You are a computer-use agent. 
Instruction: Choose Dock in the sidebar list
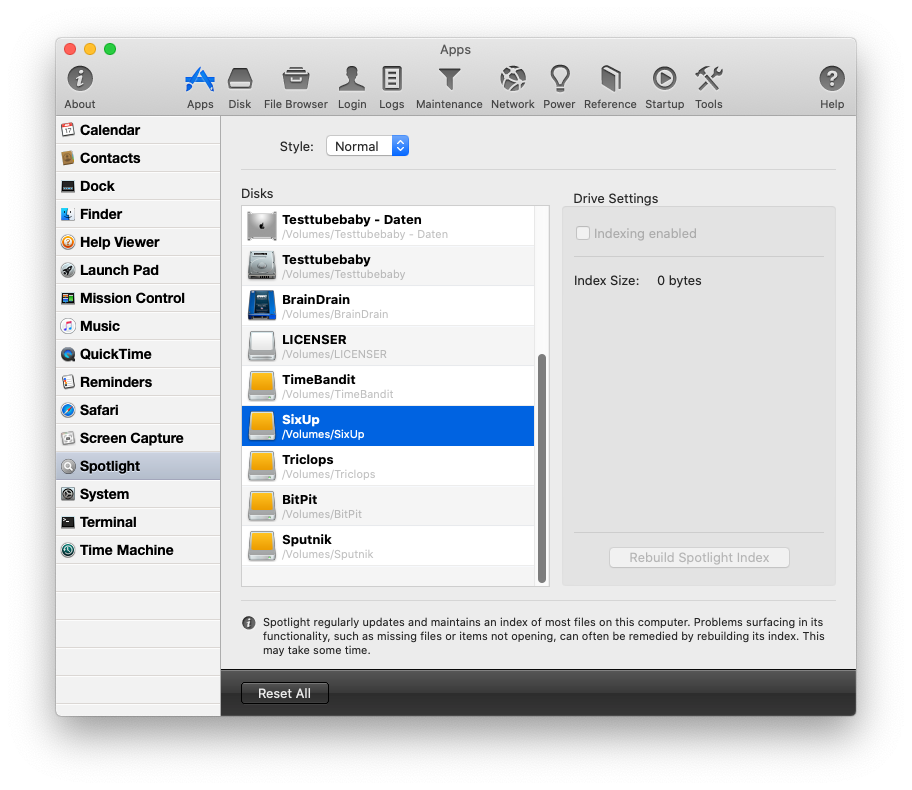[138, 186]
